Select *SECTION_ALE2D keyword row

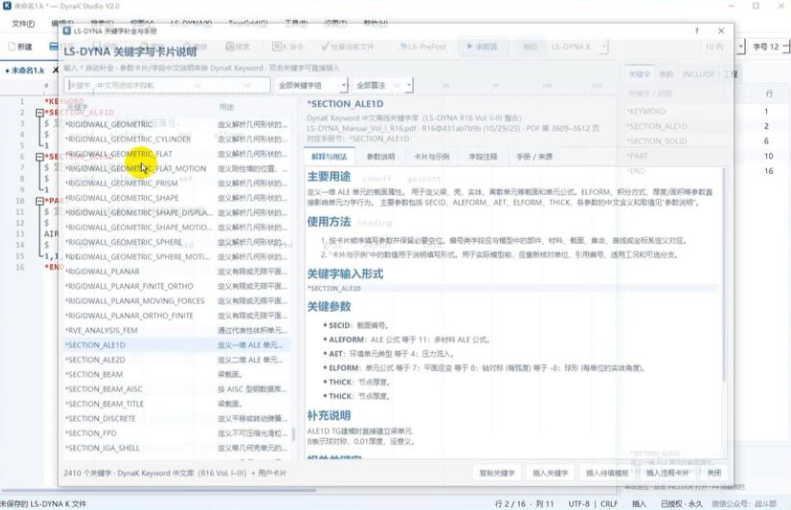pyautogui.click(x=176, y=360)
